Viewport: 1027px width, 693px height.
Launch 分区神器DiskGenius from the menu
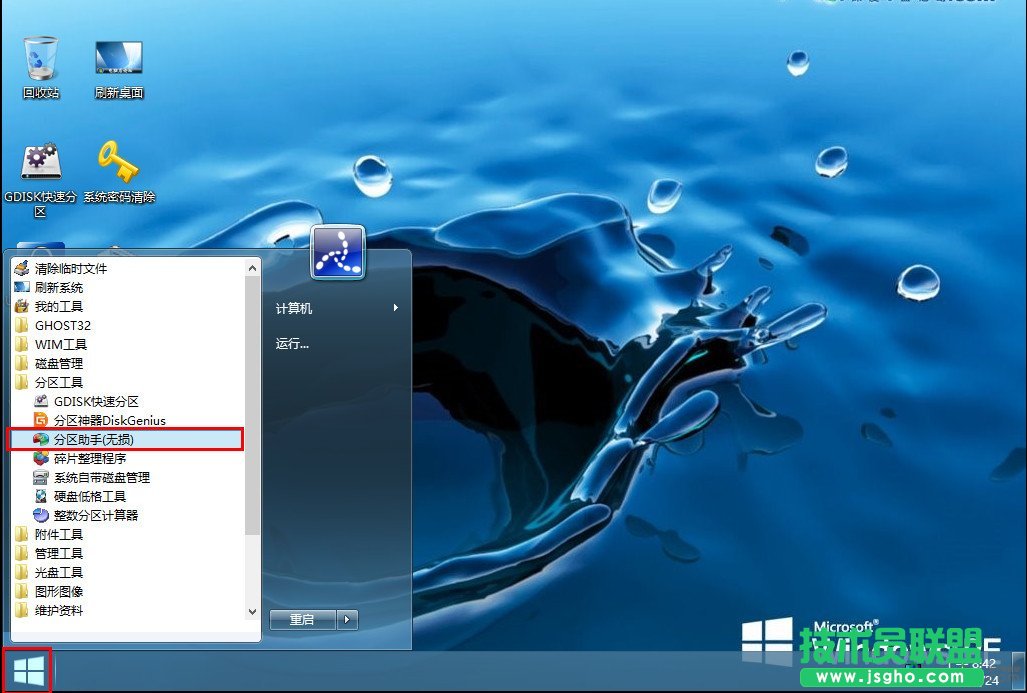tap(109, 420)
